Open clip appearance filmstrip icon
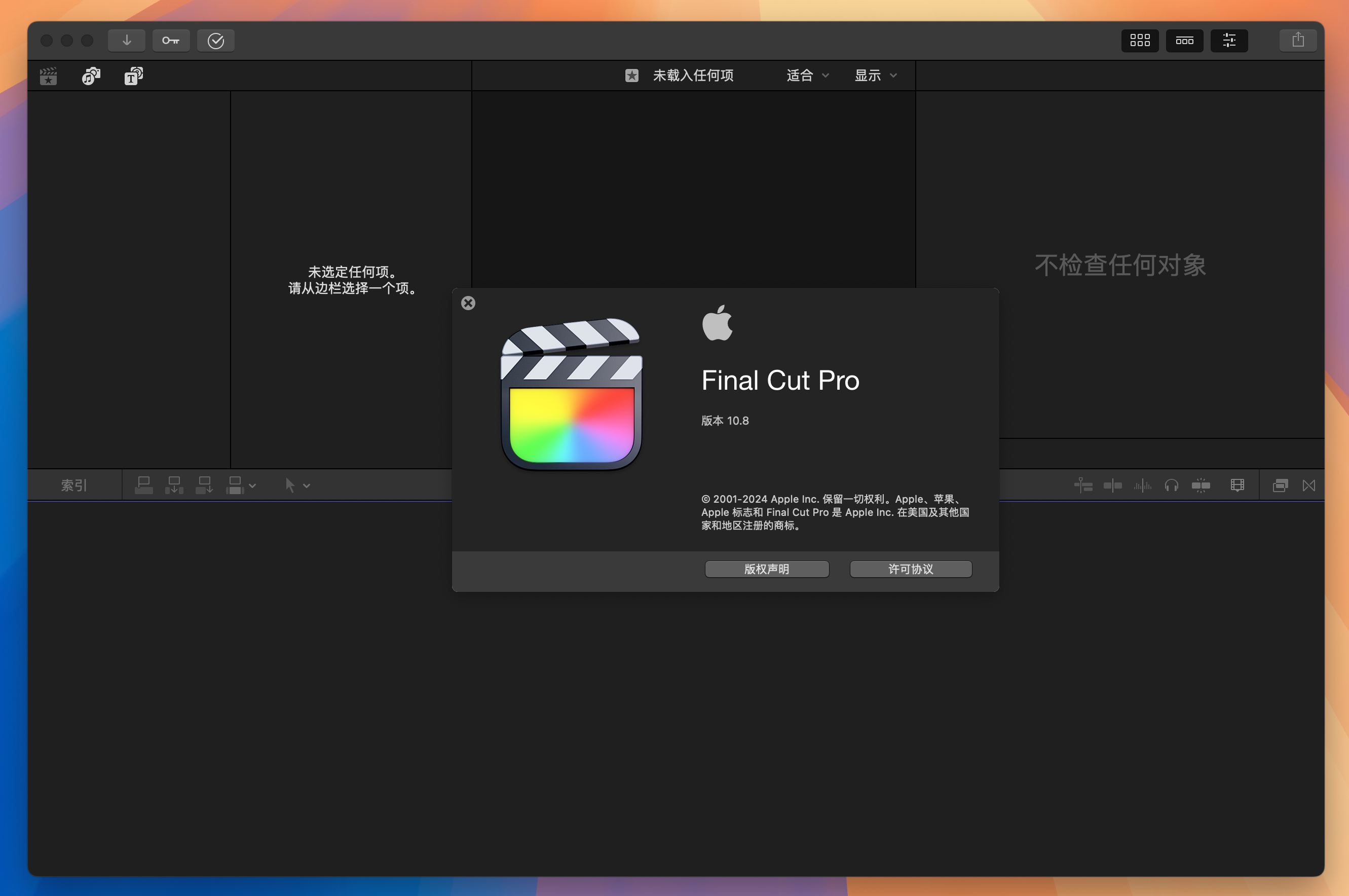This screenshot has height=896, width=1349. coord(1237,486)
